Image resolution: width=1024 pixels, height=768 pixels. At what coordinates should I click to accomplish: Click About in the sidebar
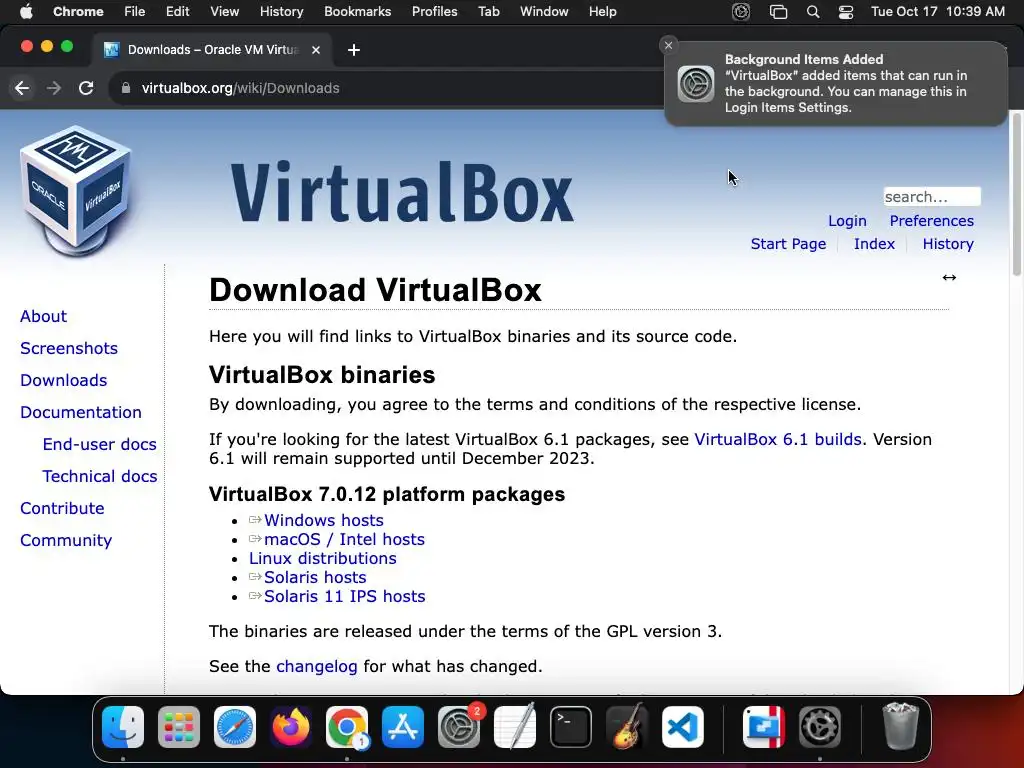coord(43,316)
